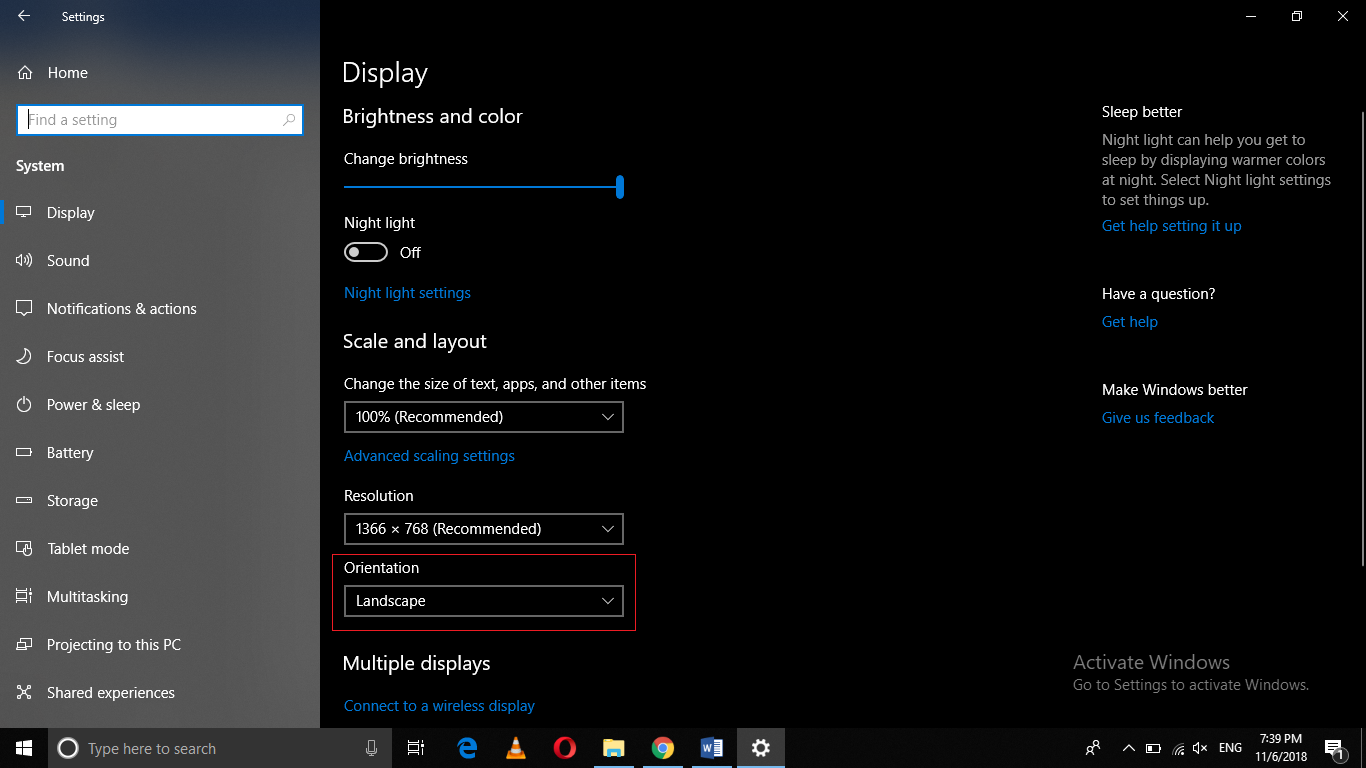
Task: Expand the text size scaling dropdown
Action: [483, 417]
